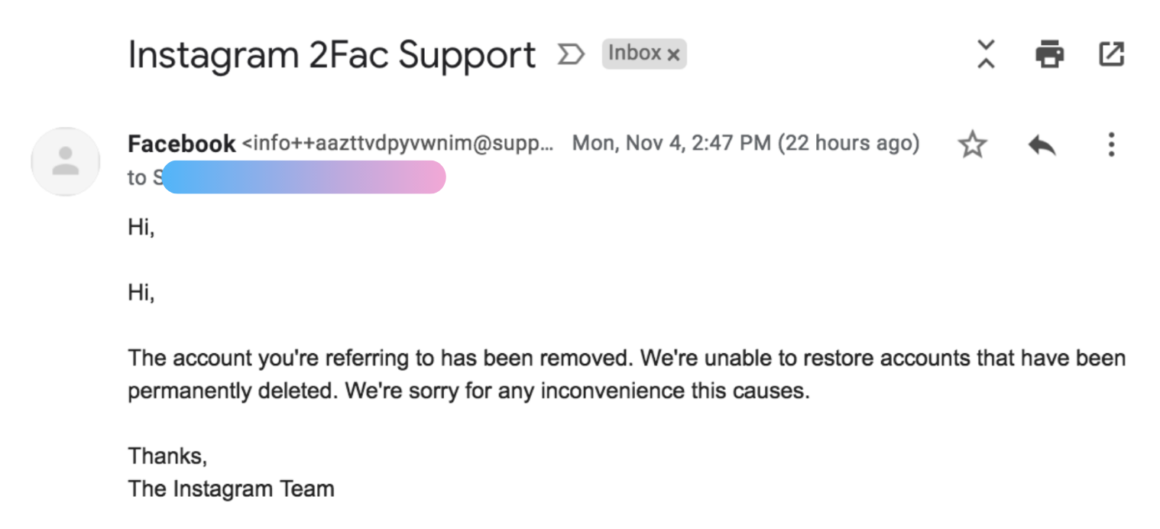Print this email using the printer icon
This screenshot has width=1160, height=529.
point(1049,54)
